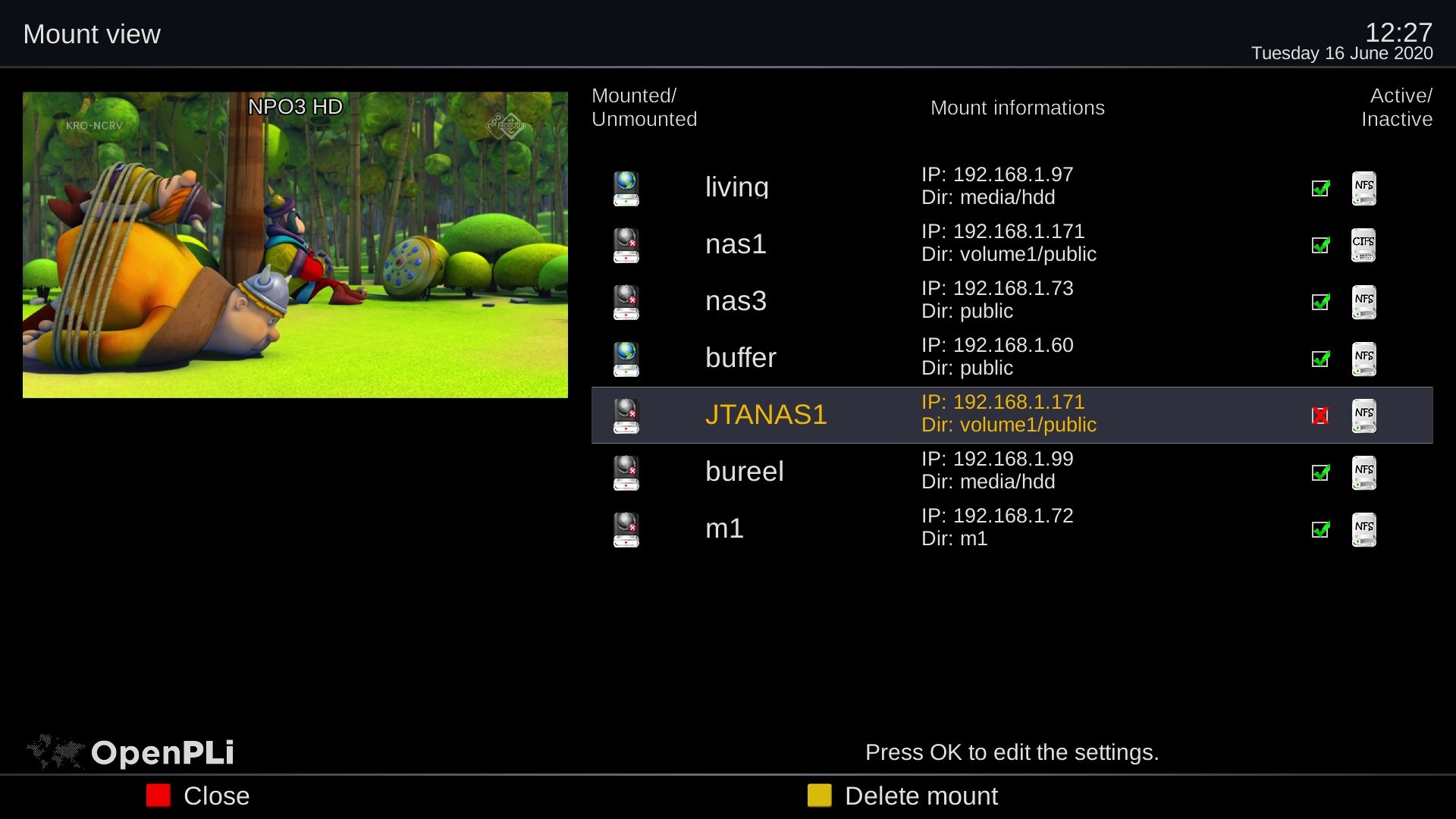Select the unmounted drive icon beside nas1

(x=625, y=244)
